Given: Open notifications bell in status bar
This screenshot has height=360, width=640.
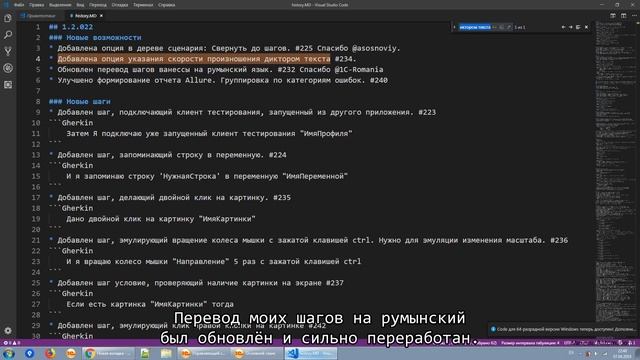Looking at the screenshot, I should pyautogui.click(x=631, y=343).
